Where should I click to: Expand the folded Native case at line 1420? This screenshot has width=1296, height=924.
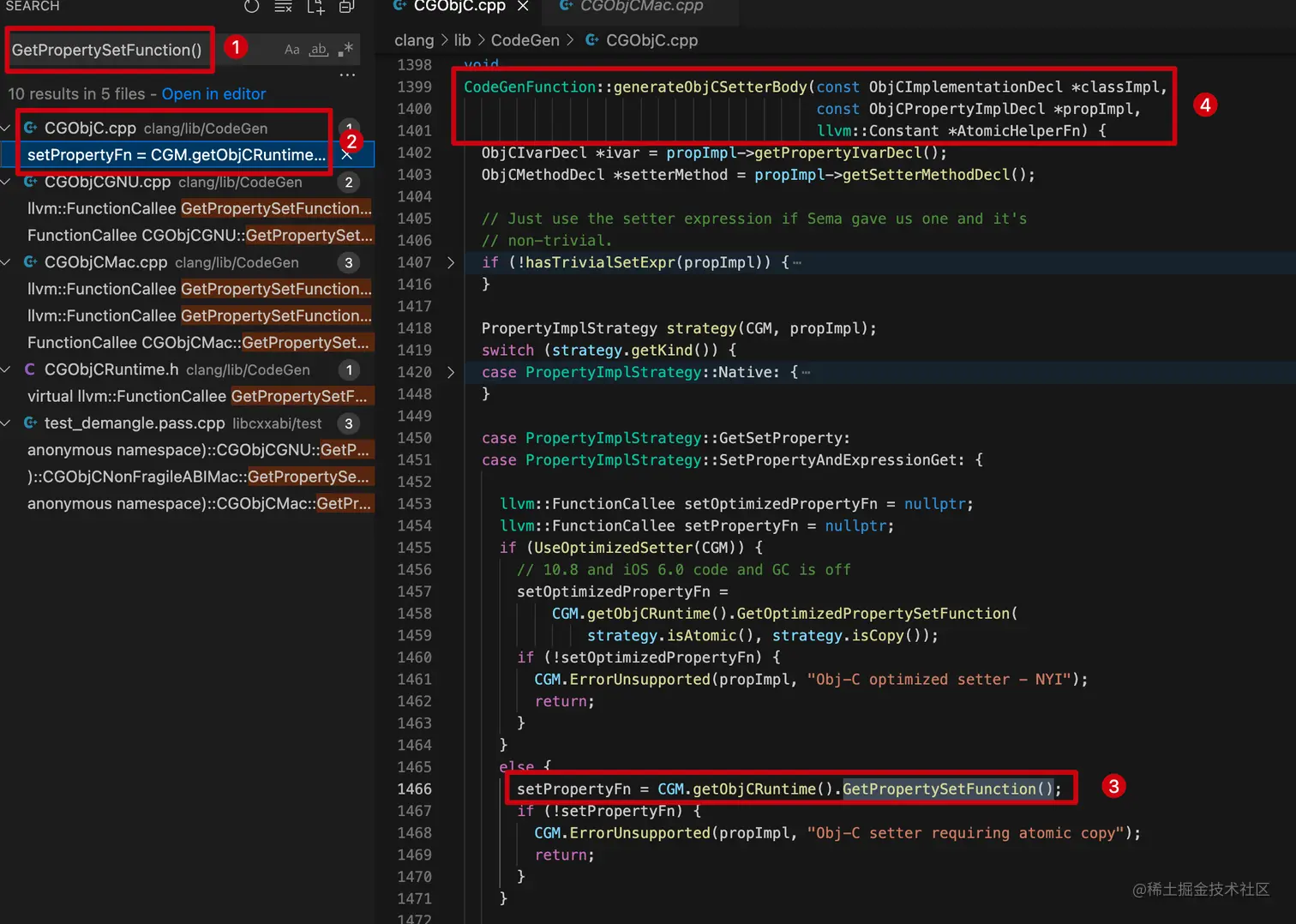click(x=452, y=372)
